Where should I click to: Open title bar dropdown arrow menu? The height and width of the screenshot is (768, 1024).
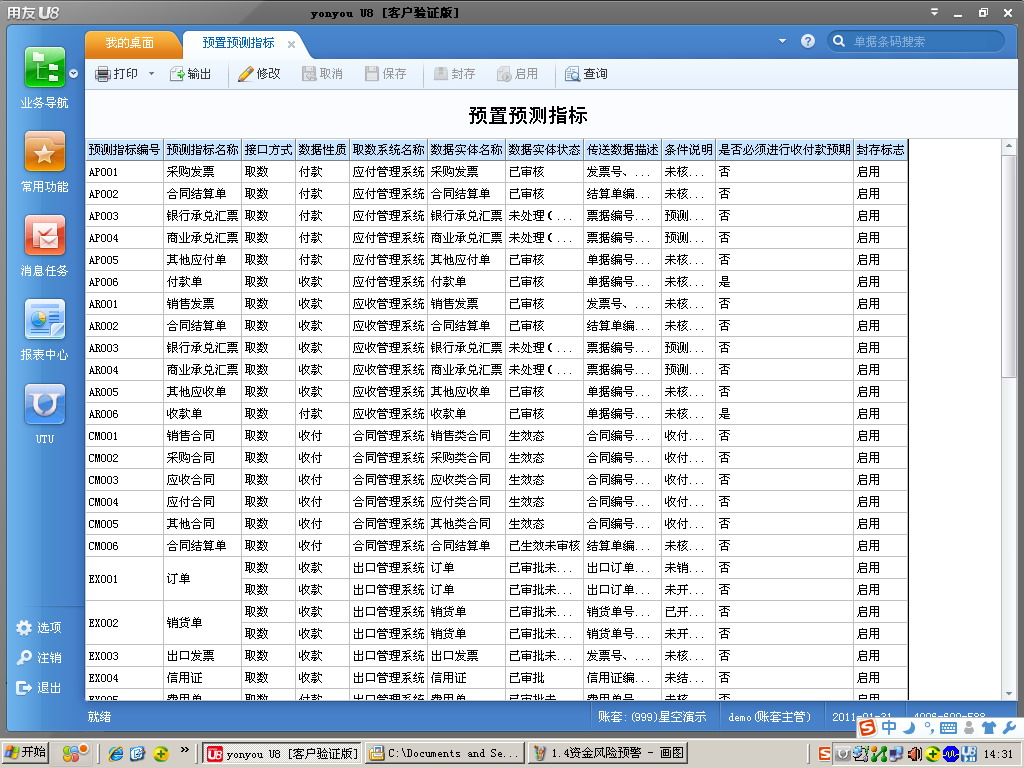(x=935, y=12)
